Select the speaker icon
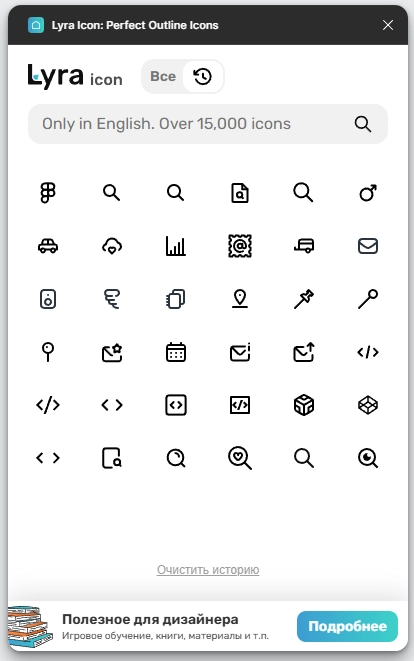Image resolution: width=414 pixels, height=661 pixels. [48, 299]
